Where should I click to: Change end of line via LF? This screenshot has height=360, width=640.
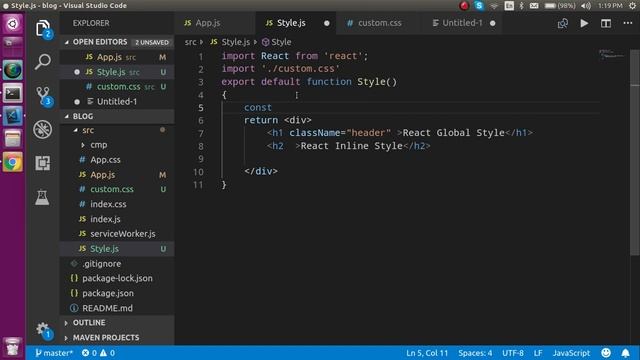[x=538, y=353]
